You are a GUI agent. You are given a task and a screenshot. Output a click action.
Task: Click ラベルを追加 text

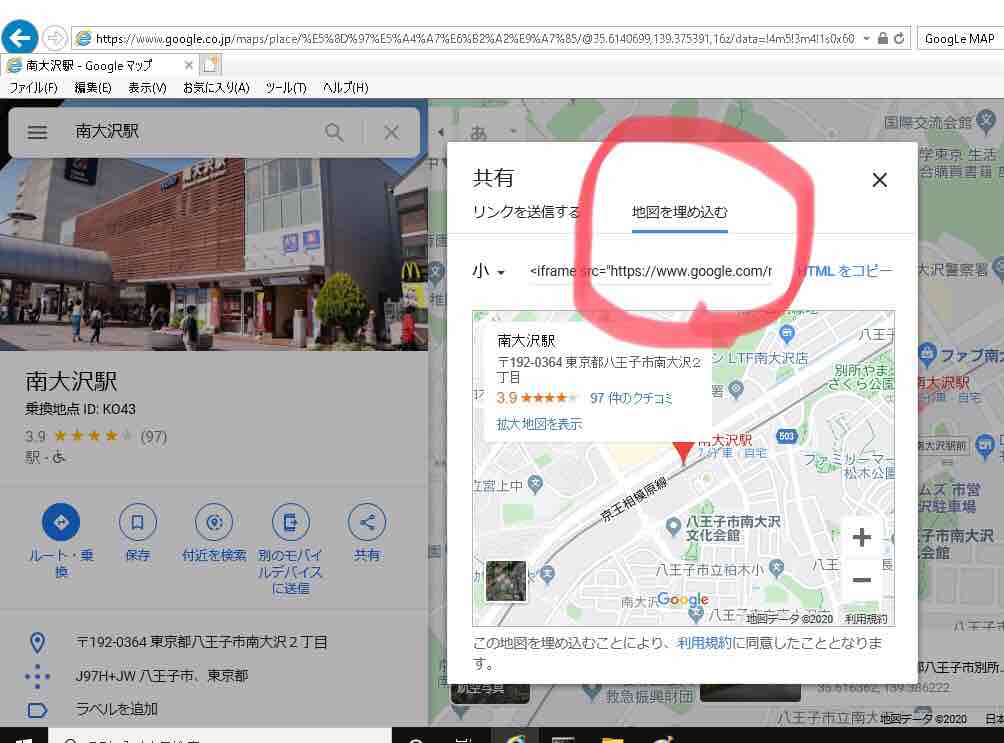[117, 709]
